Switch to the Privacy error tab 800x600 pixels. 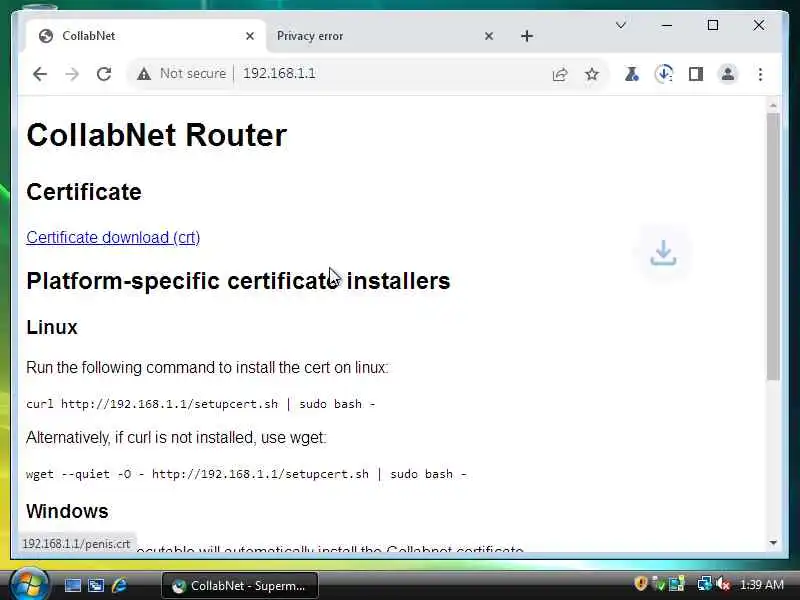[383, 36]
